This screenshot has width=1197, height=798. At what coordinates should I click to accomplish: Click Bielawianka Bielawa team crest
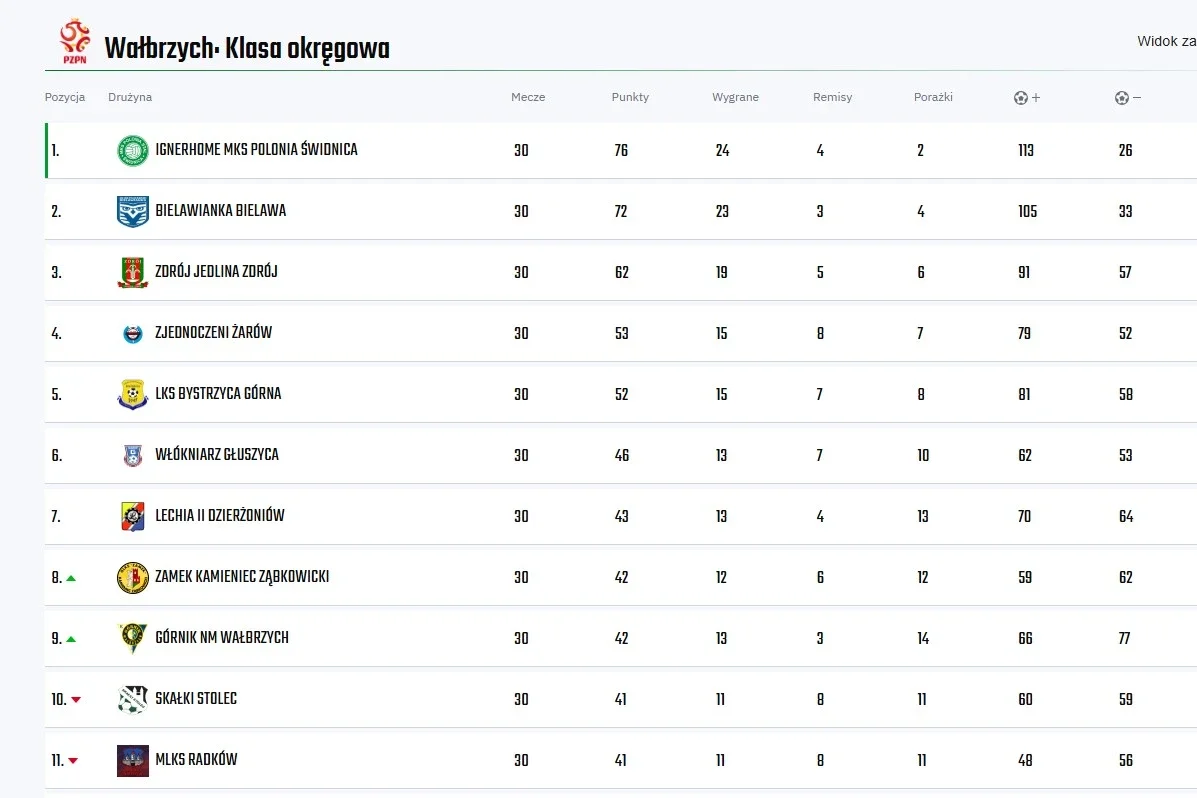point(133,212)
